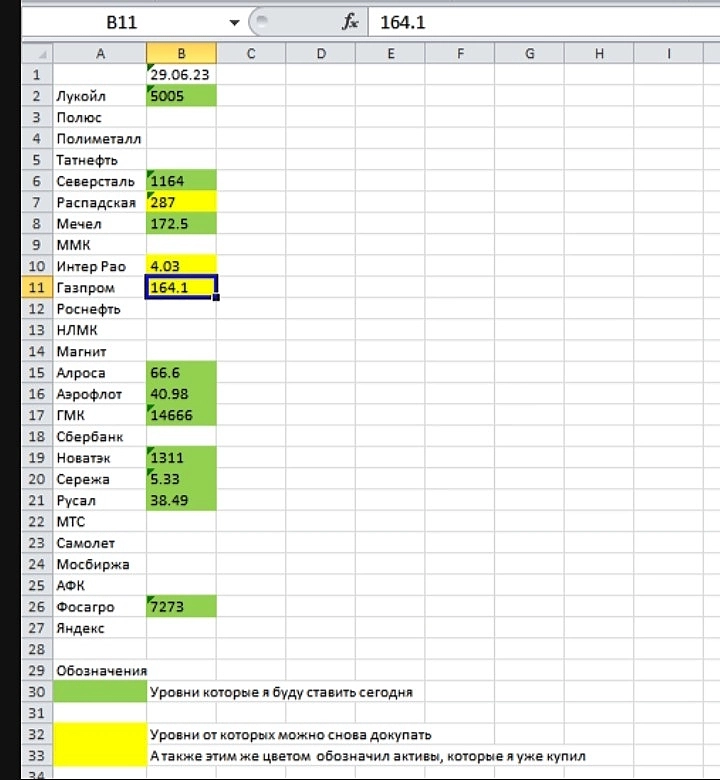
Task: Click the cell Новатэк
Action: coord(100,458)
